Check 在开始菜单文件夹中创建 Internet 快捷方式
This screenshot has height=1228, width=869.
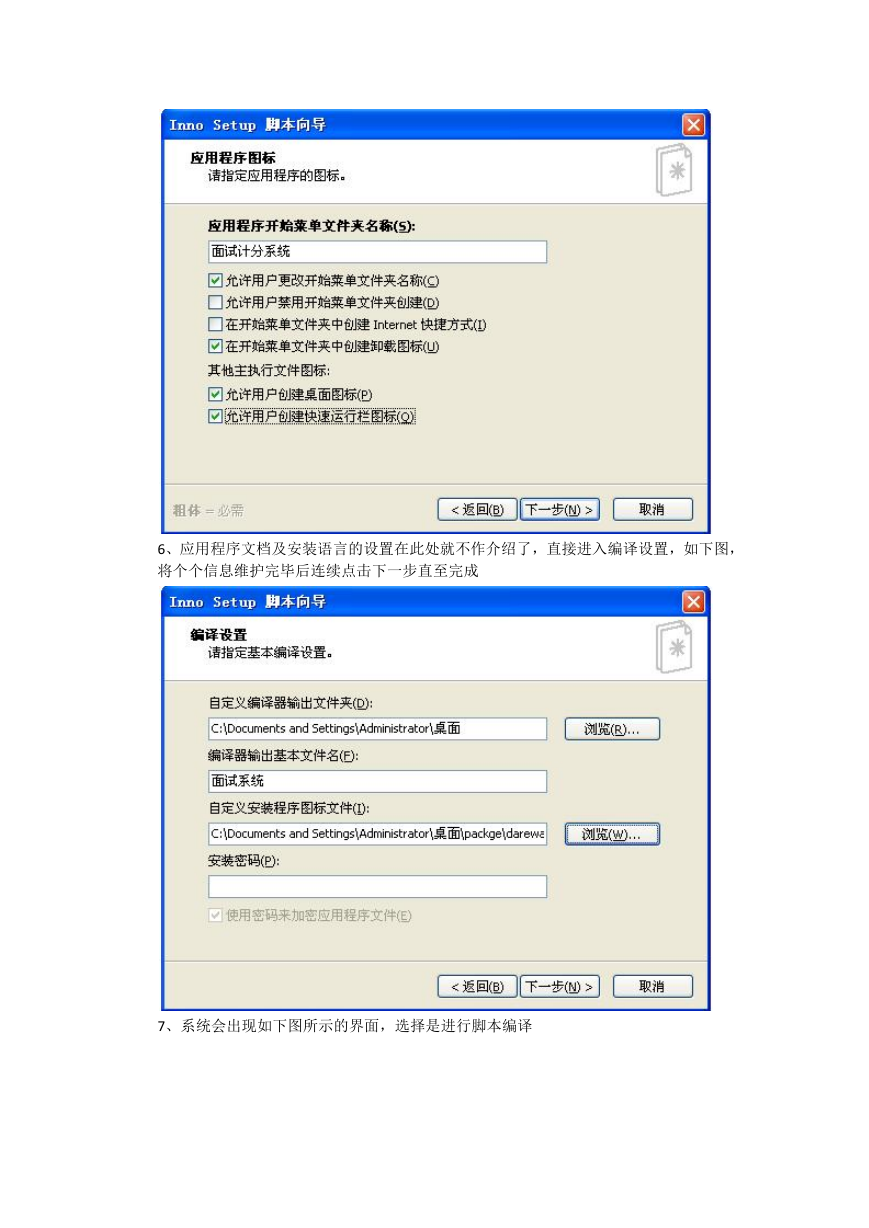coord(215,324)
